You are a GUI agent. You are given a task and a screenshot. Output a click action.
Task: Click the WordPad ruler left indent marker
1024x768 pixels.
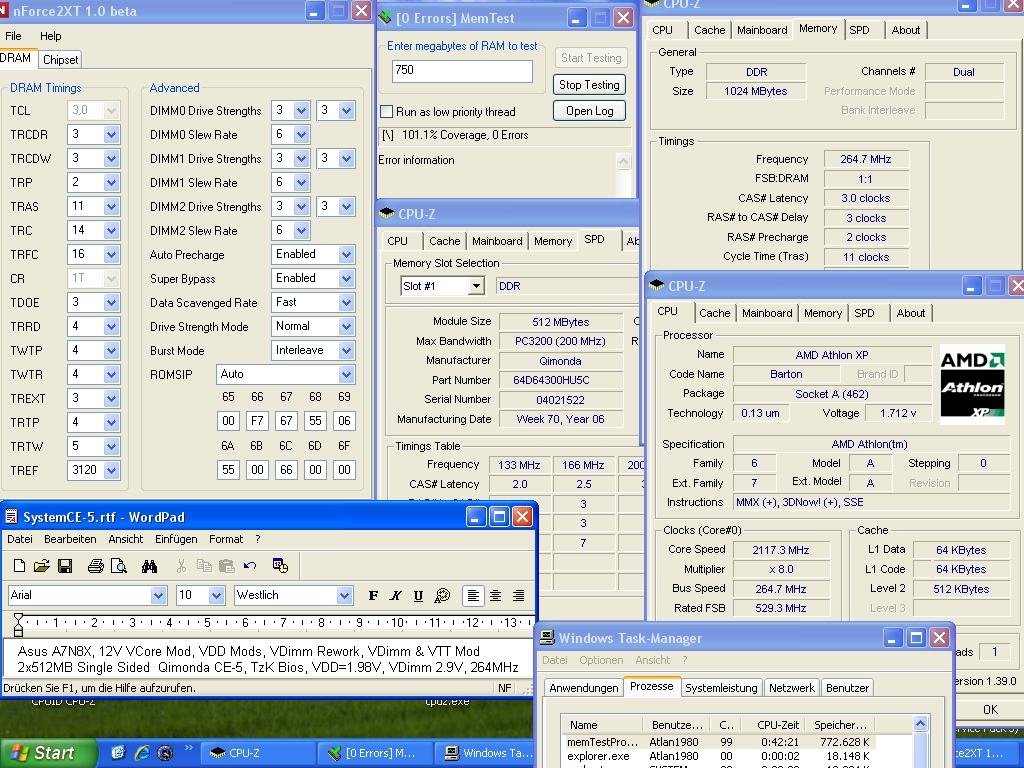pos(18,625)
